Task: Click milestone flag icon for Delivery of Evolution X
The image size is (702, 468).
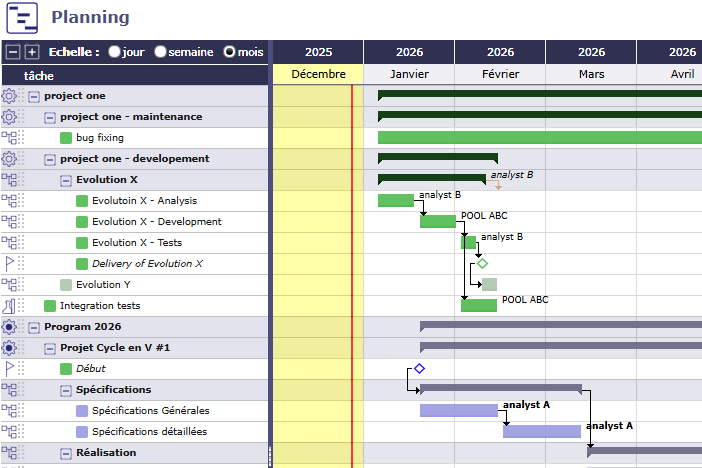Action: pos(10,264)
